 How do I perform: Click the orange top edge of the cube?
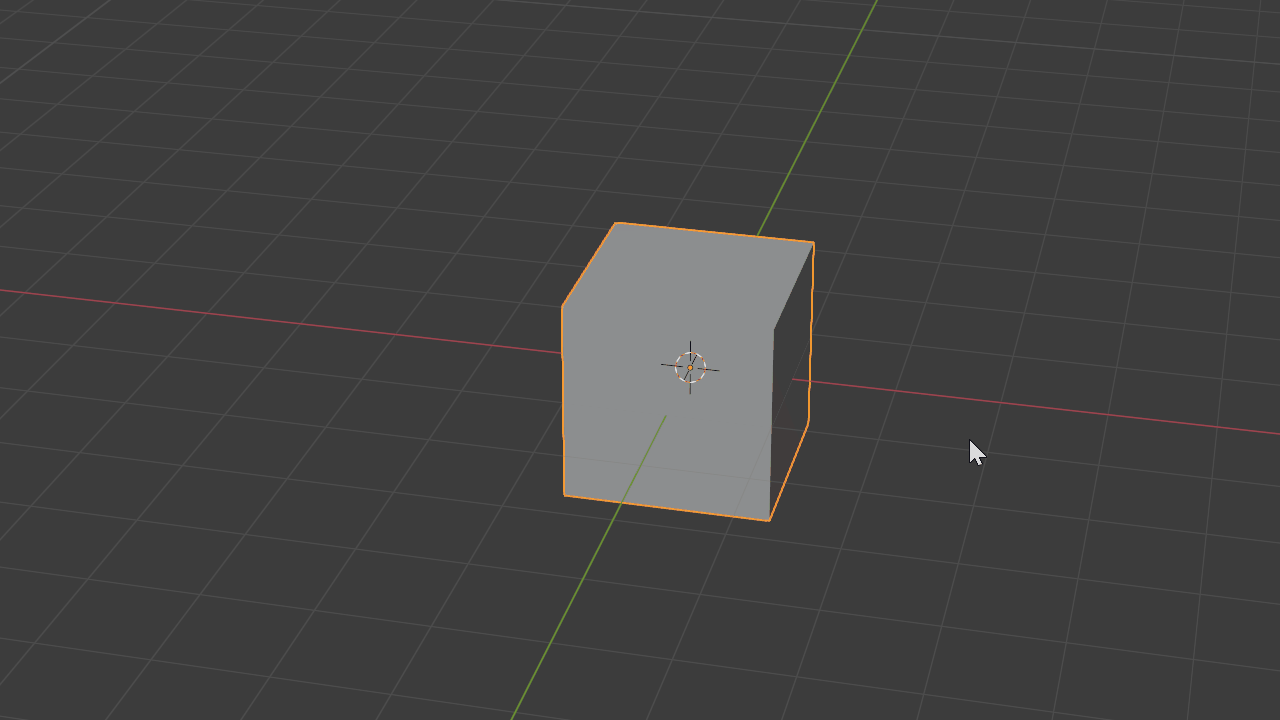coord(715,233)
